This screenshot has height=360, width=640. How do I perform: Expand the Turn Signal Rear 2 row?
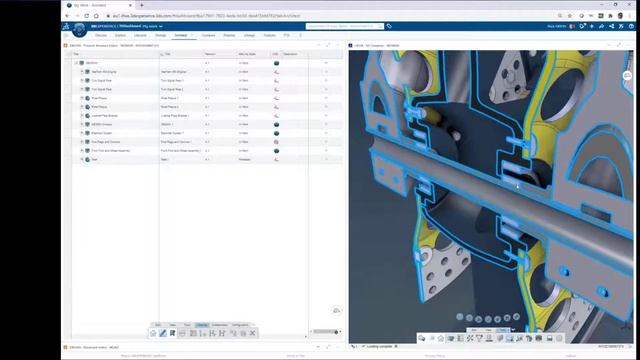tap(82, 89)
